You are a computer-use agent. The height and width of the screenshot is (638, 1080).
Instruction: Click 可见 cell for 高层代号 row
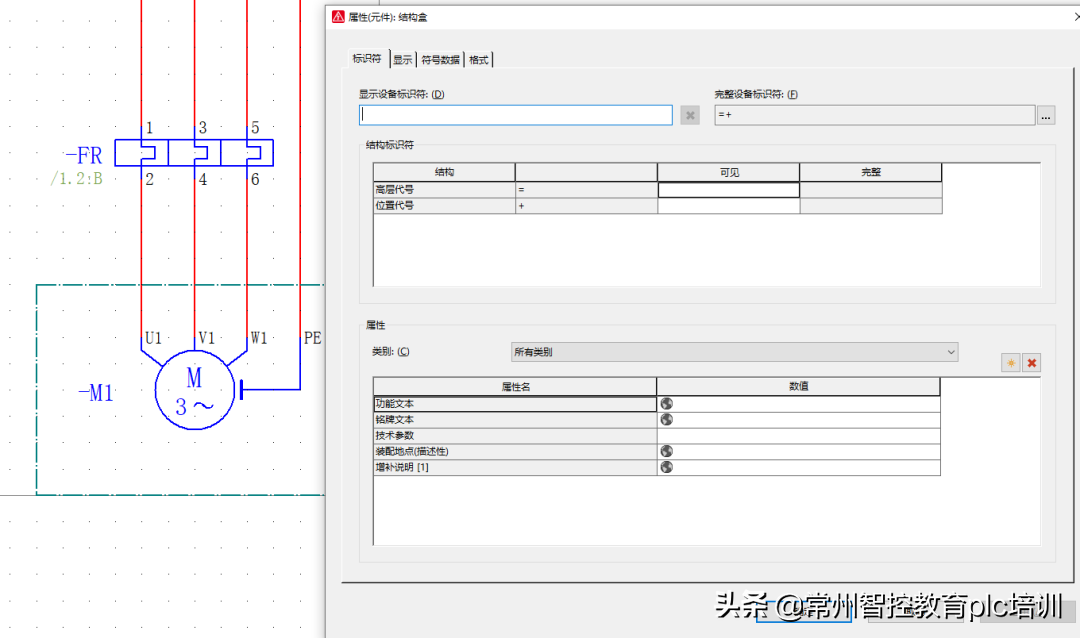point(728,190)
